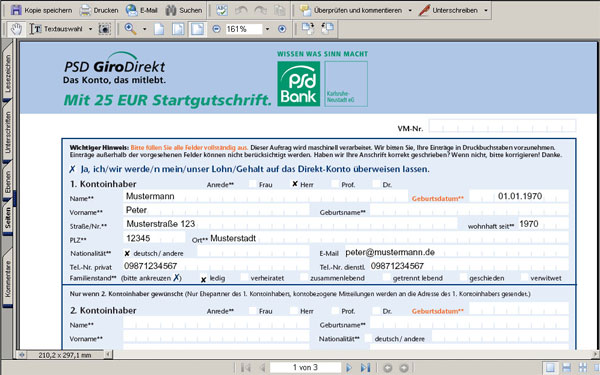600x375 pixels.
Task: Edit Name field containing Mustermann
Action: [x=266, y=196]
